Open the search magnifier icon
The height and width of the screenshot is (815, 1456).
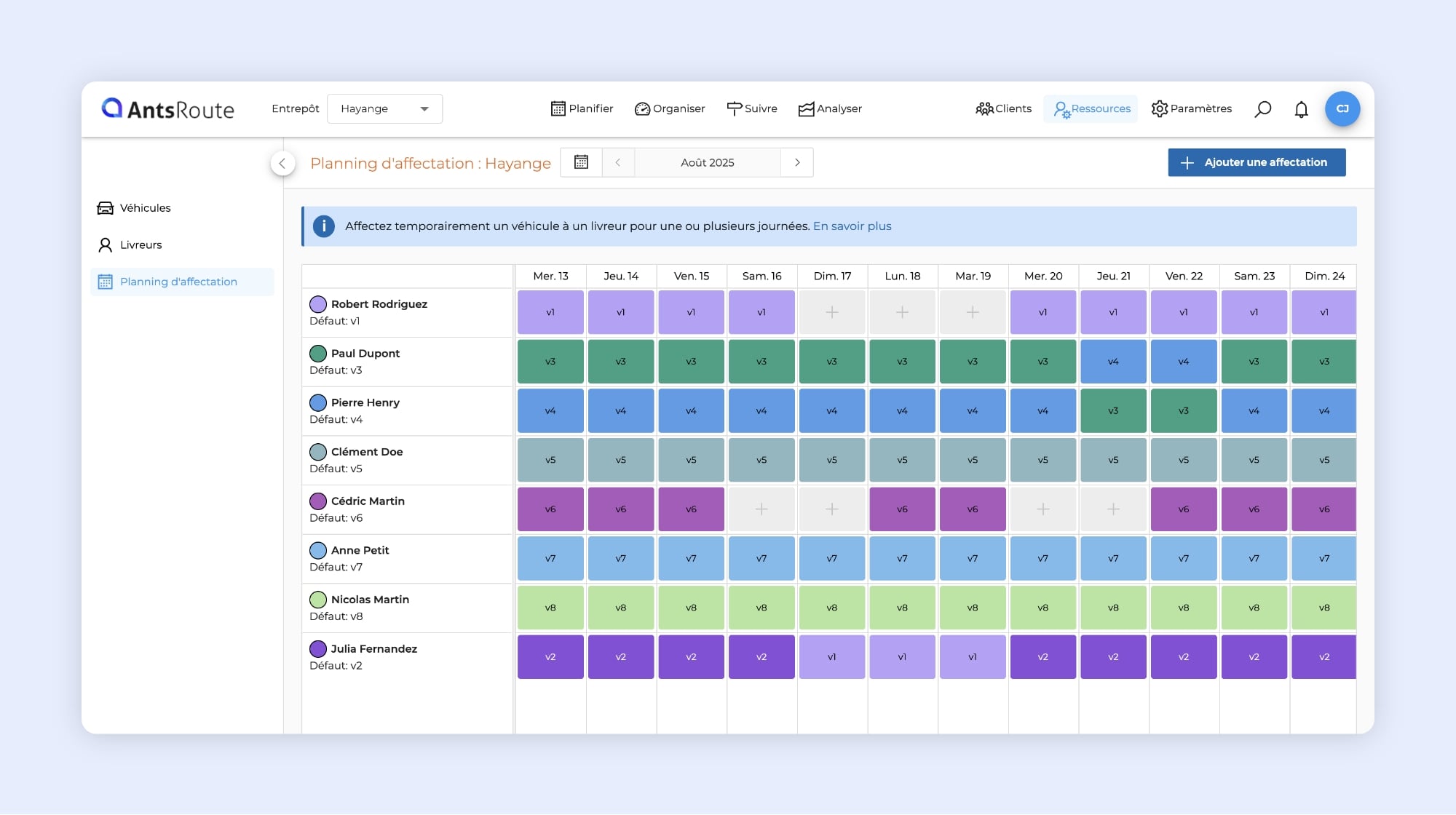(1263, 109)
